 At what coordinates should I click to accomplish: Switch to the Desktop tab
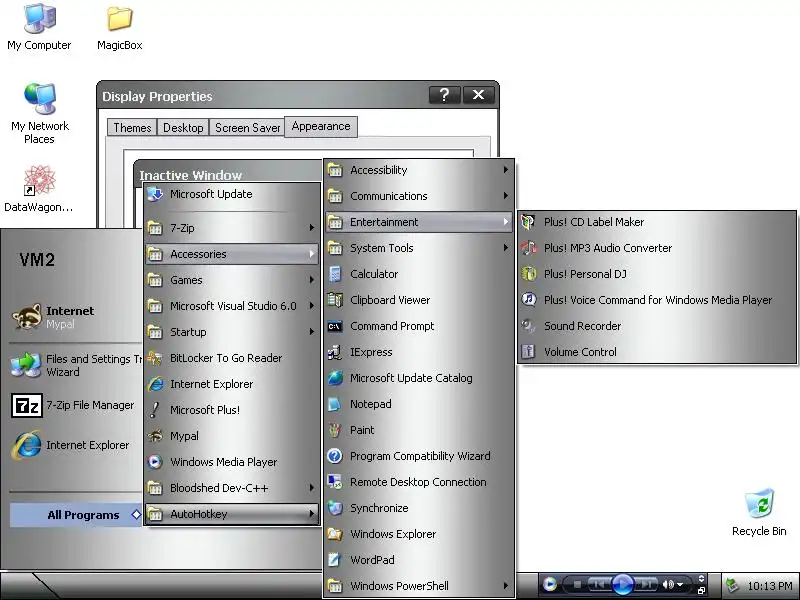[x=183, y=128]
